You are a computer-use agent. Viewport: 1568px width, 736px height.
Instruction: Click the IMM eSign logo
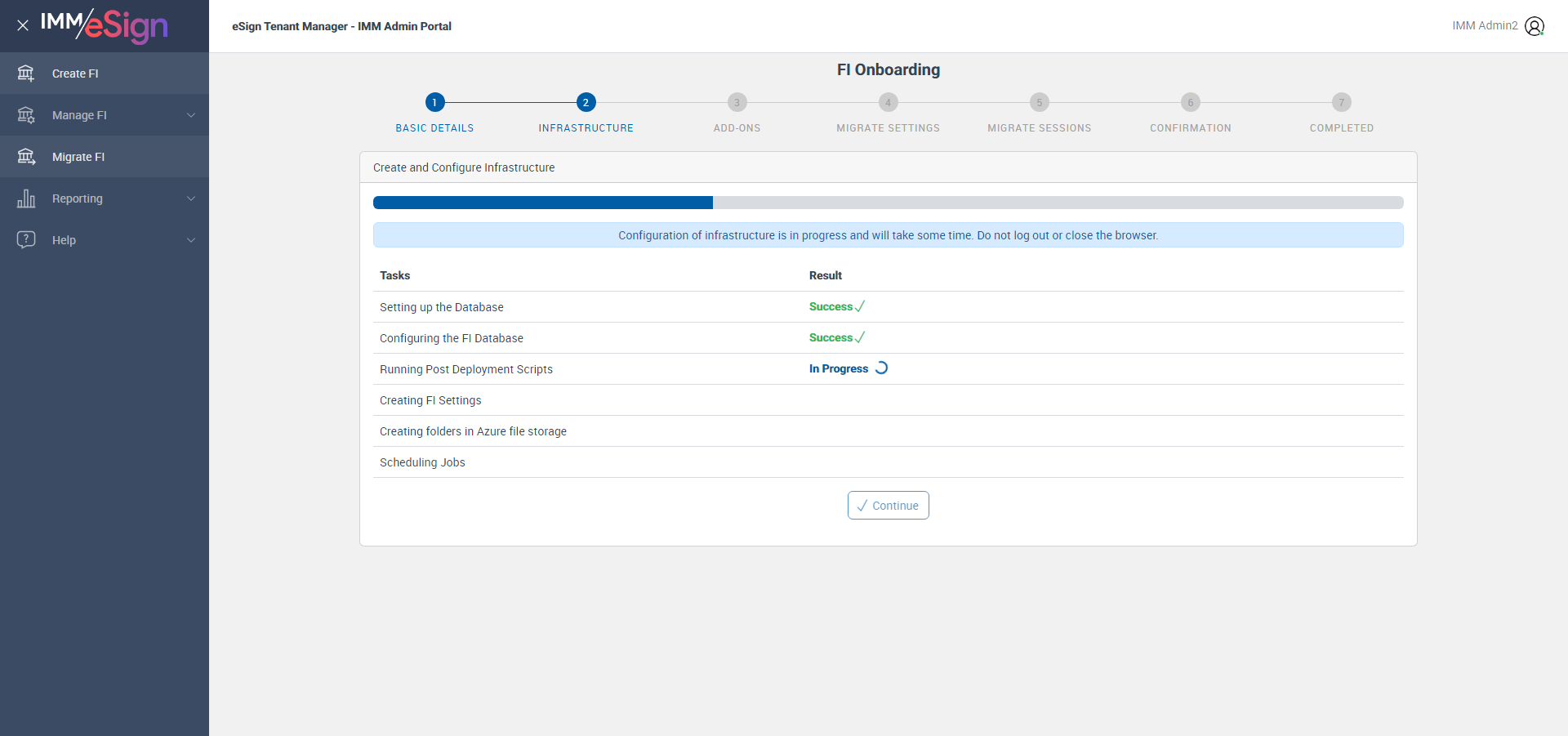(105, 25)
